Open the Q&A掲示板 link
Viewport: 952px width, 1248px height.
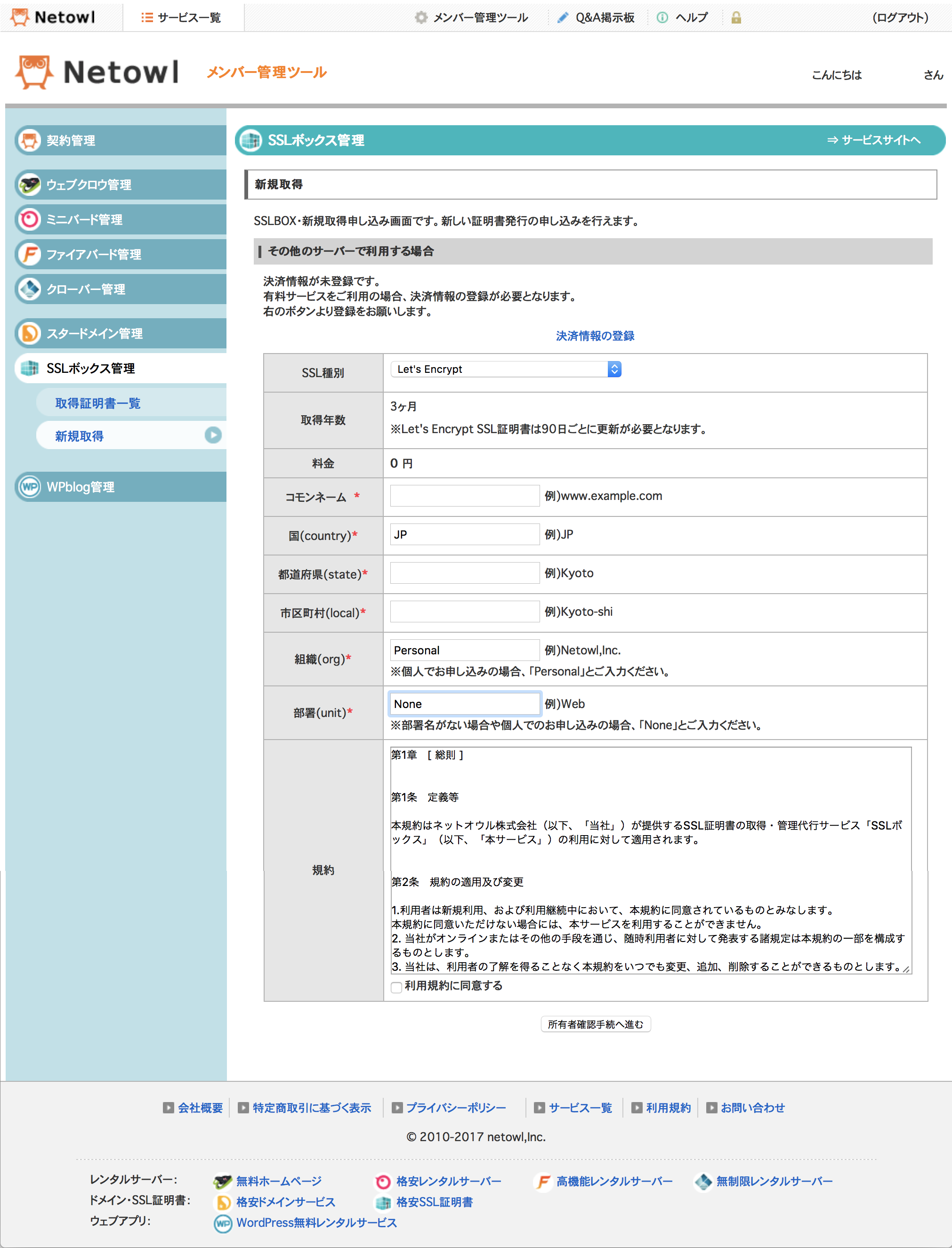pyautogui.click(x=605, y=17)
